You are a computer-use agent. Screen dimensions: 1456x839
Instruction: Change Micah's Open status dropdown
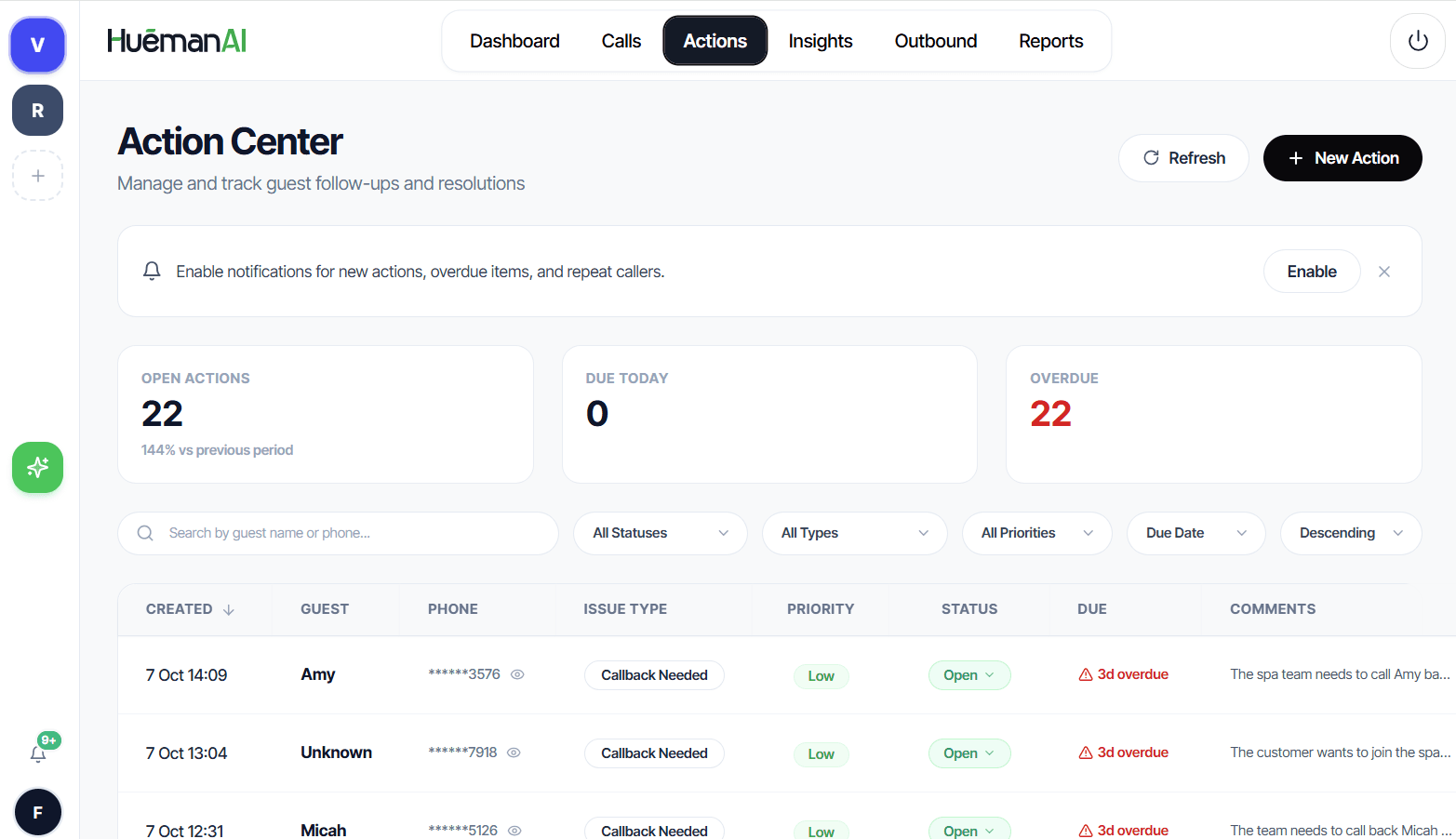click(969, 829)
